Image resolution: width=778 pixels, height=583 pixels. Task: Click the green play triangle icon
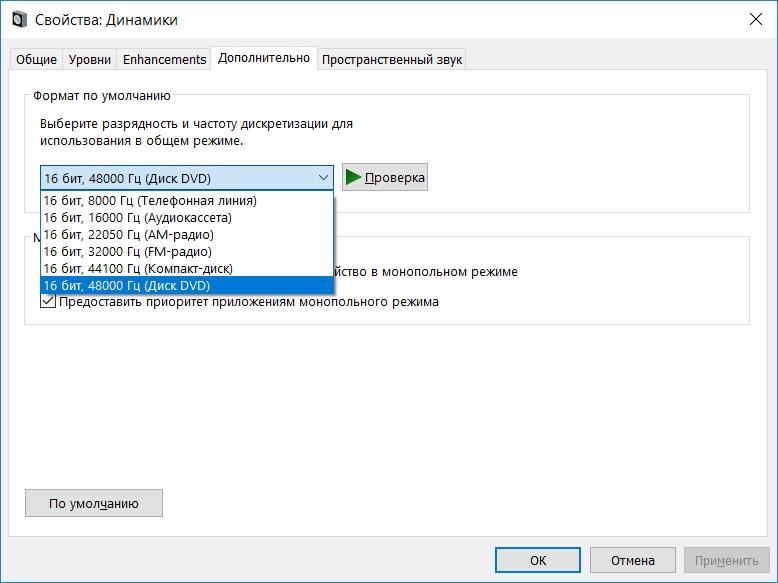pyautogui.click(x=353, y=178)
